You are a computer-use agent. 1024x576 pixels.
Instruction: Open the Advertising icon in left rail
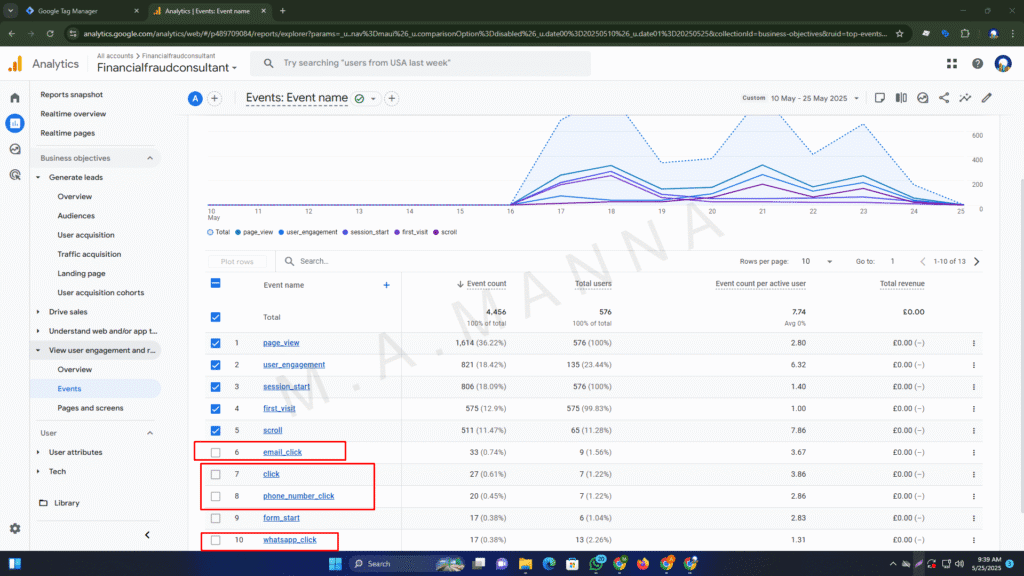15,175
